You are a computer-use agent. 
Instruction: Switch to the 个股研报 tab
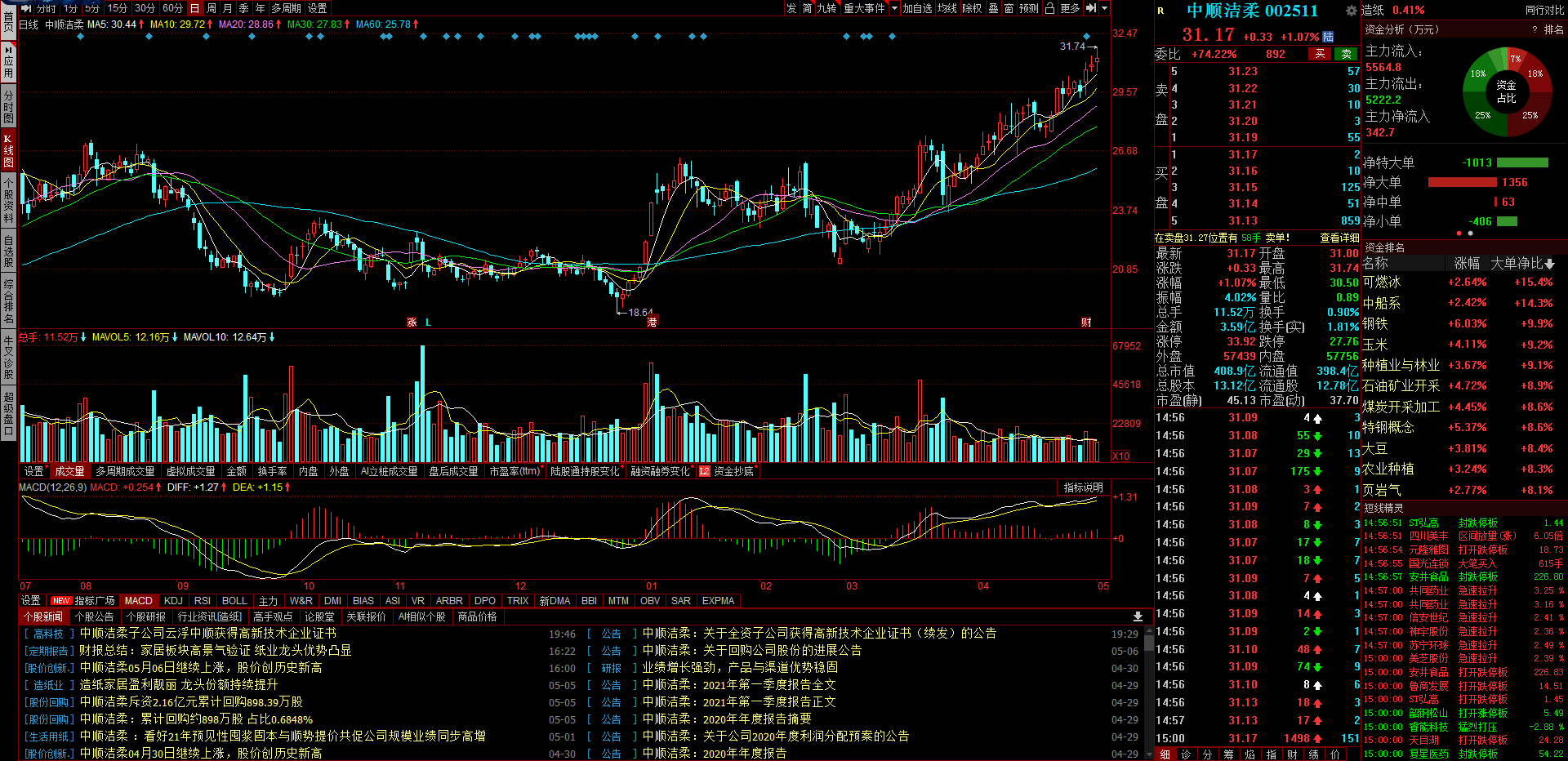pyautogui.click(x=146, y=616)
